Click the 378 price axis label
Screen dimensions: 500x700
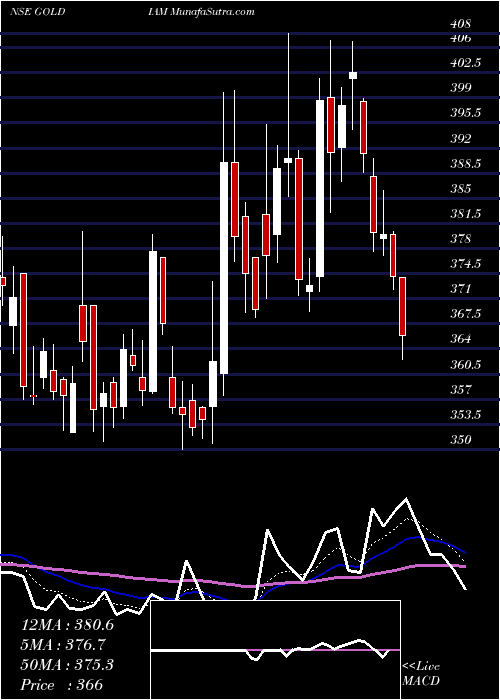click(461, 239)
